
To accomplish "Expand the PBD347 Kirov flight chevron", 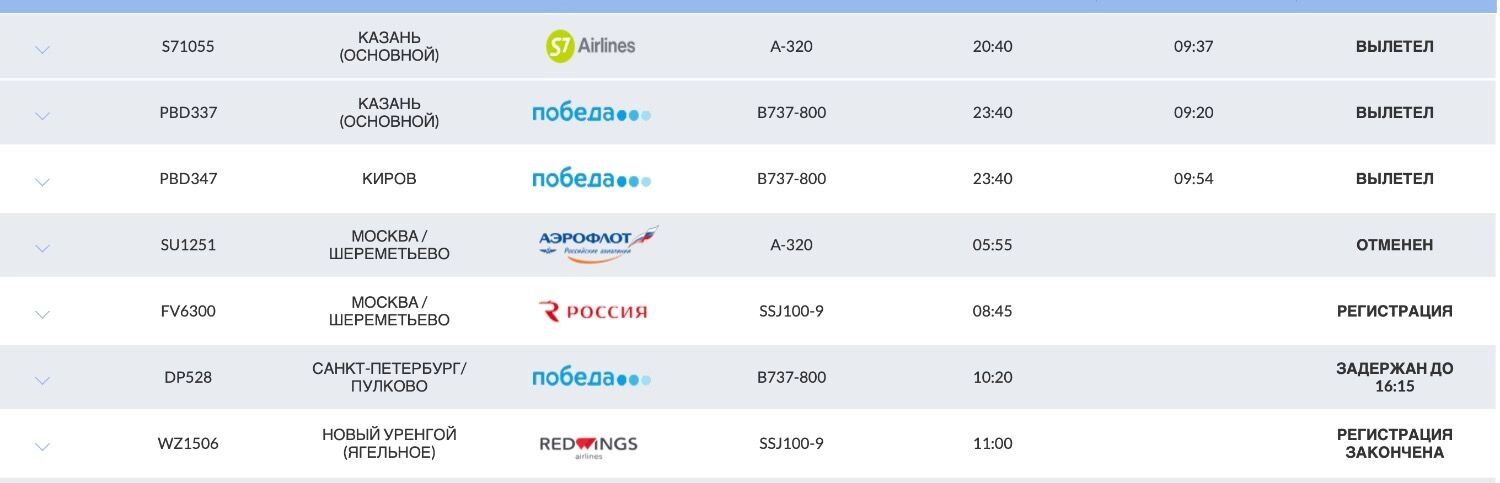I will (x=42, y=182).
